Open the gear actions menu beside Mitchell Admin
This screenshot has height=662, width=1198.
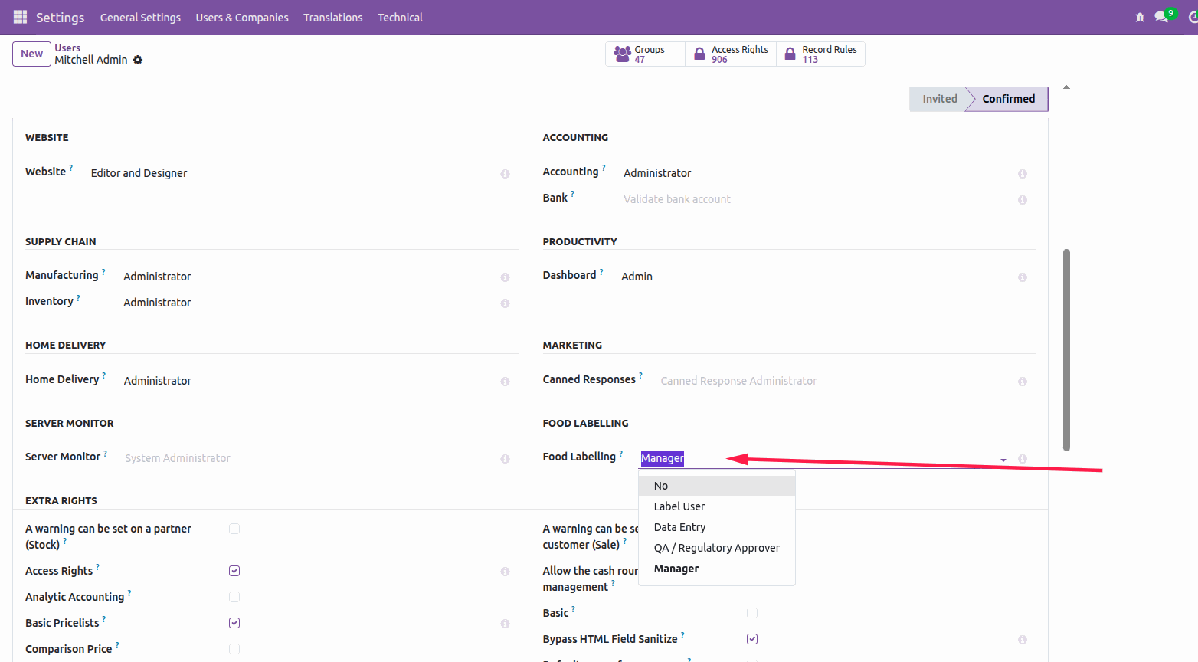[x=138, y=60]
